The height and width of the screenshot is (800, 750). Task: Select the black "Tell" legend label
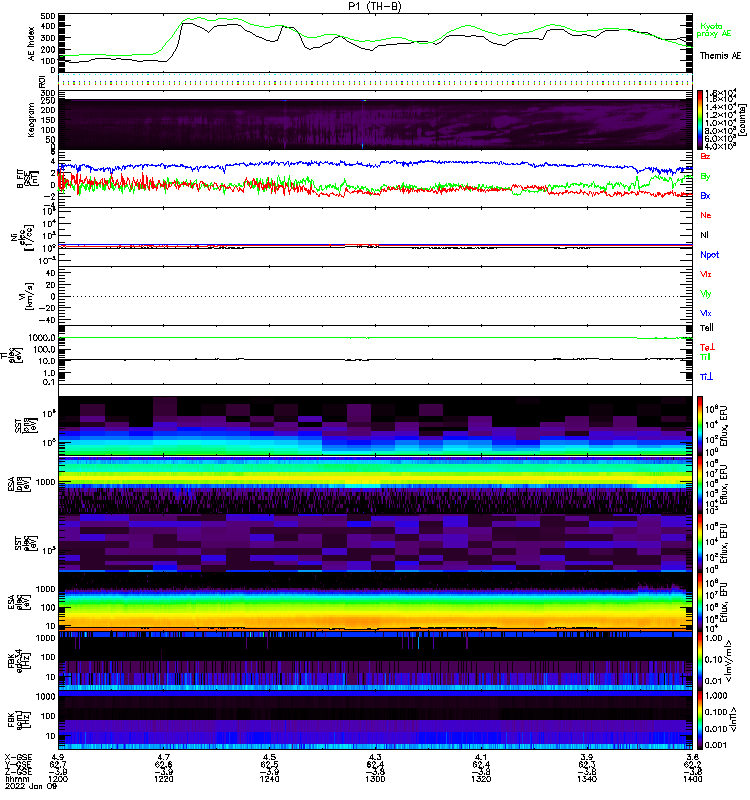click(x=707, y=328)
